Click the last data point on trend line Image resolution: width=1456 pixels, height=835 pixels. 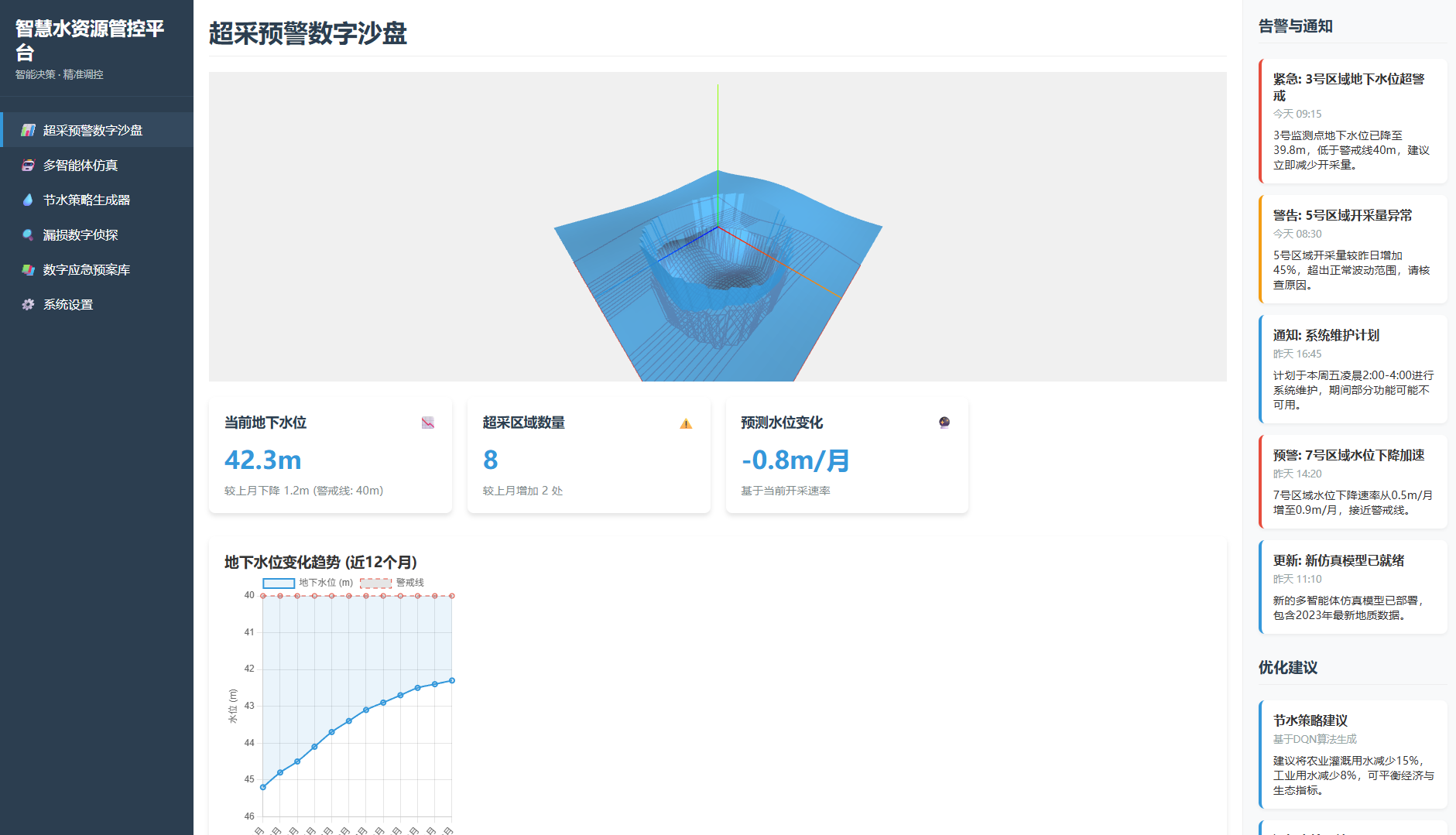tap(452, 680)
